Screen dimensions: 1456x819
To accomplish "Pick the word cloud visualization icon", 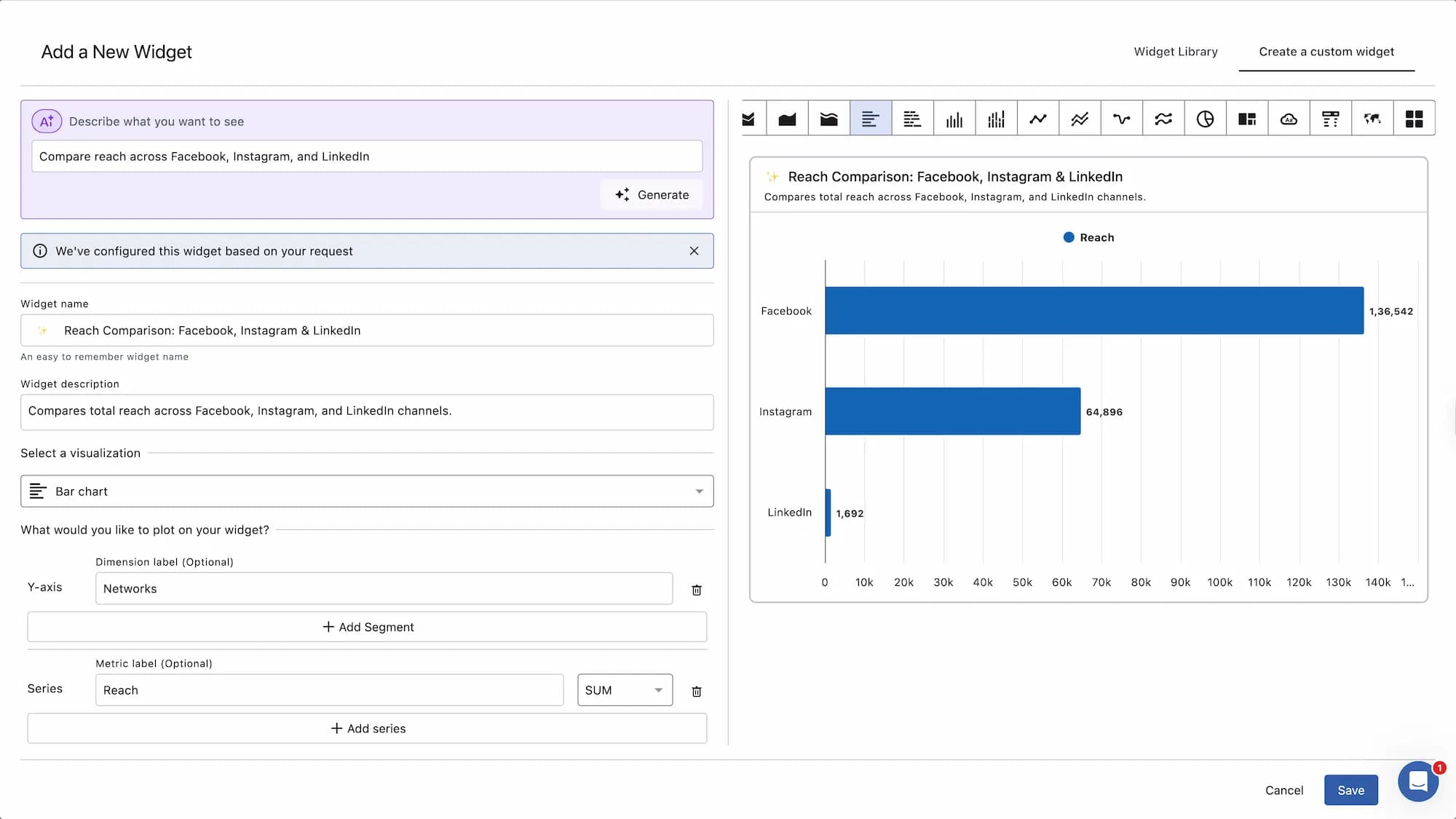I will point(1289,118).
